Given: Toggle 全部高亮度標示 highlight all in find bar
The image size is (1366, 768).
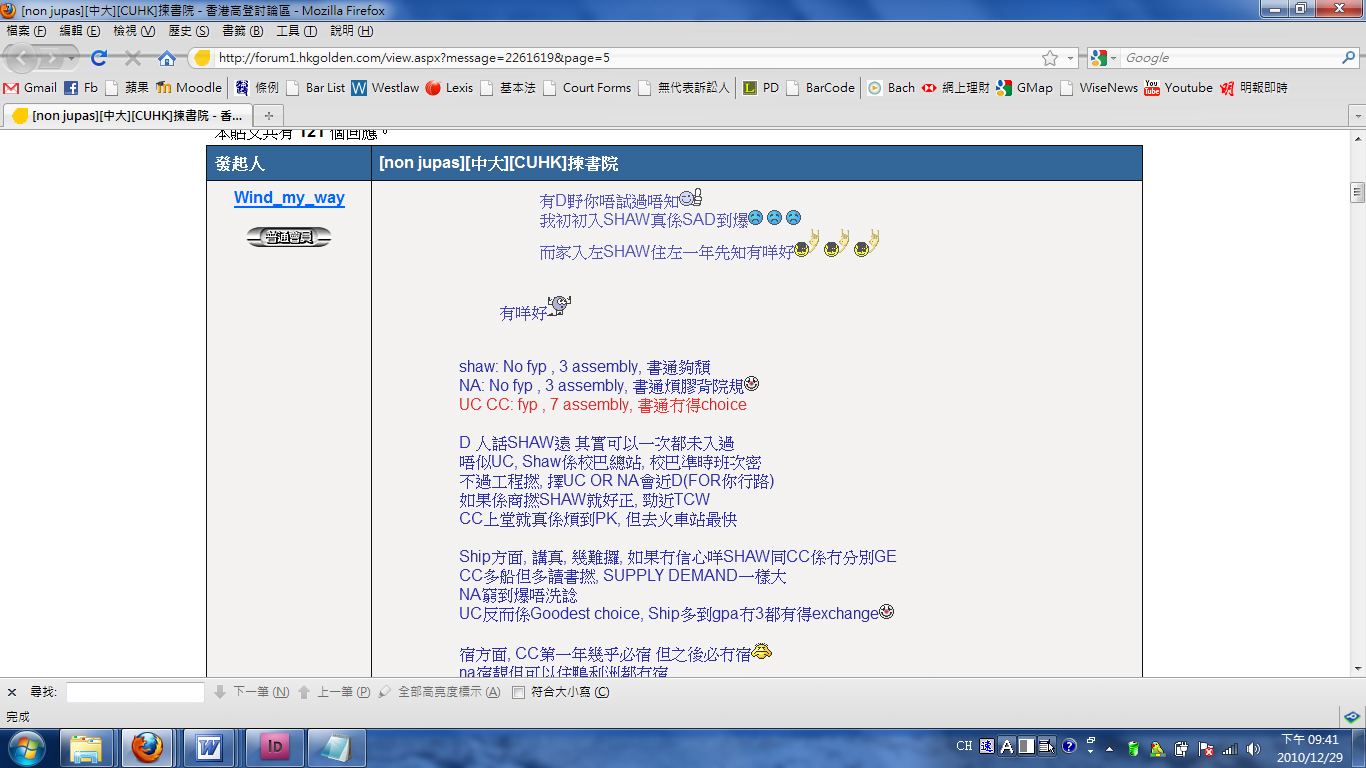Looking at the screenshot, I should tap(440, 692).
